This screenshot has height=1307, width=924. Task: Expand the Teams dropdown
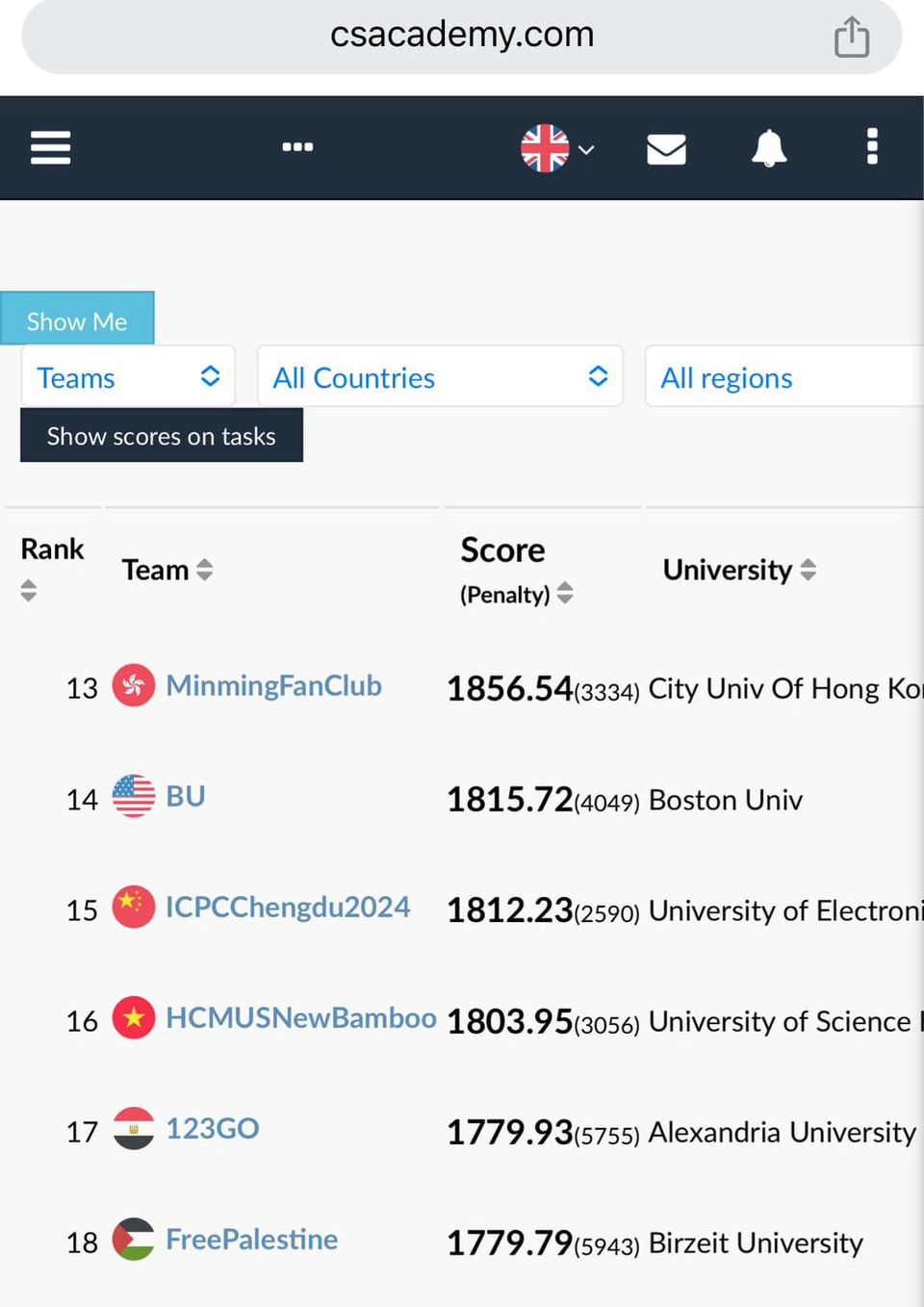tap(128, 376)
